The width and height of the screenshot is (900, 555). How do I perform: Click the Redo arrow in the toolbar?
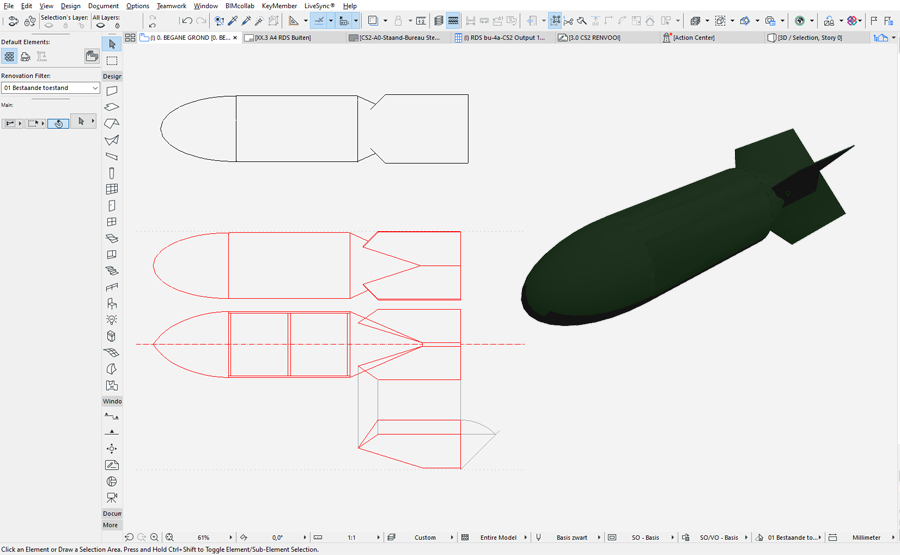(x=201, y=21)
